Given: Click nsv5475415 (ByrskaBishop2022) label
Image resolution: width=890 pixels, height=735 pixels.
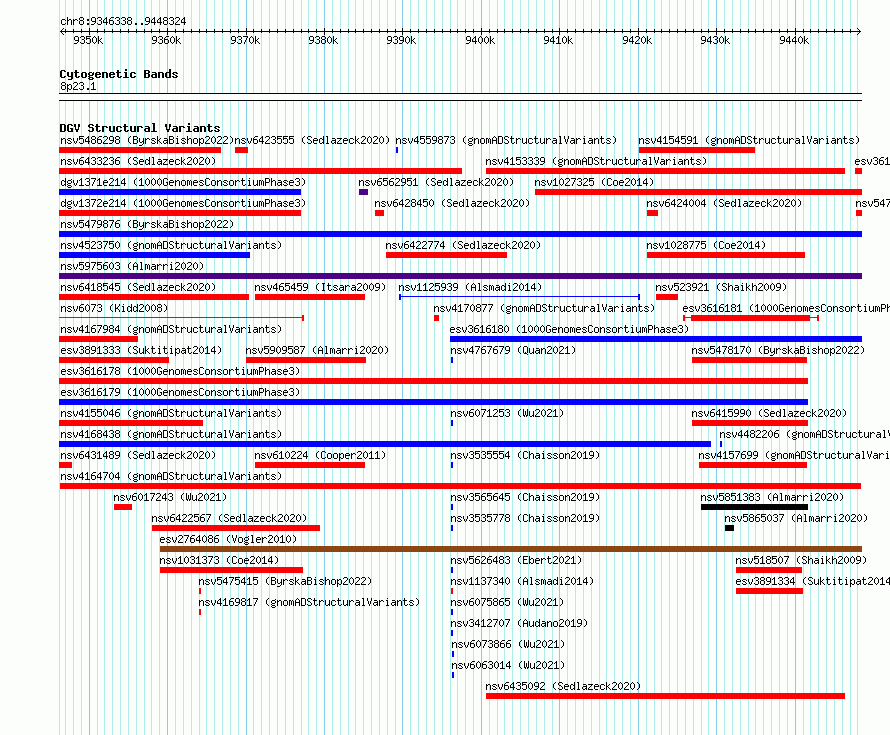Looking at the screenshot, I should [285, 581].
